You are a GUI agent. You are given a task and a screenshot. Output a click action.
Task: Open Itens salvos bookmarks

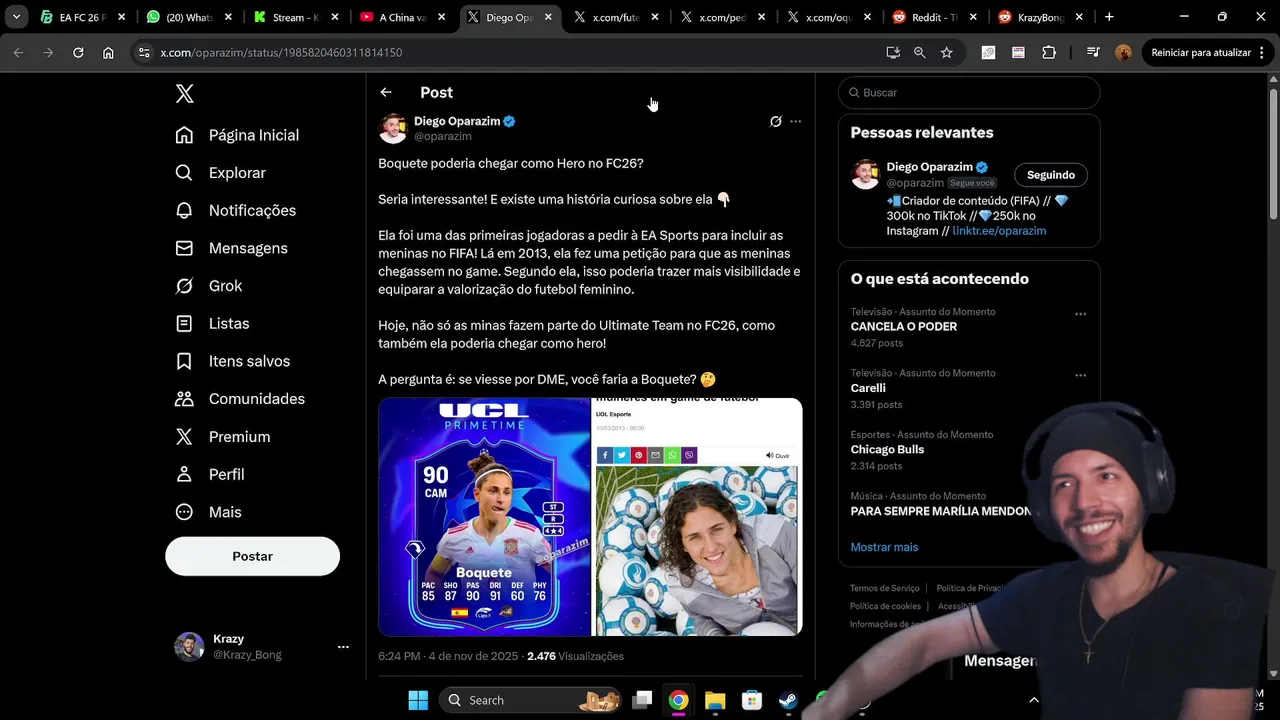click(233, 361)
